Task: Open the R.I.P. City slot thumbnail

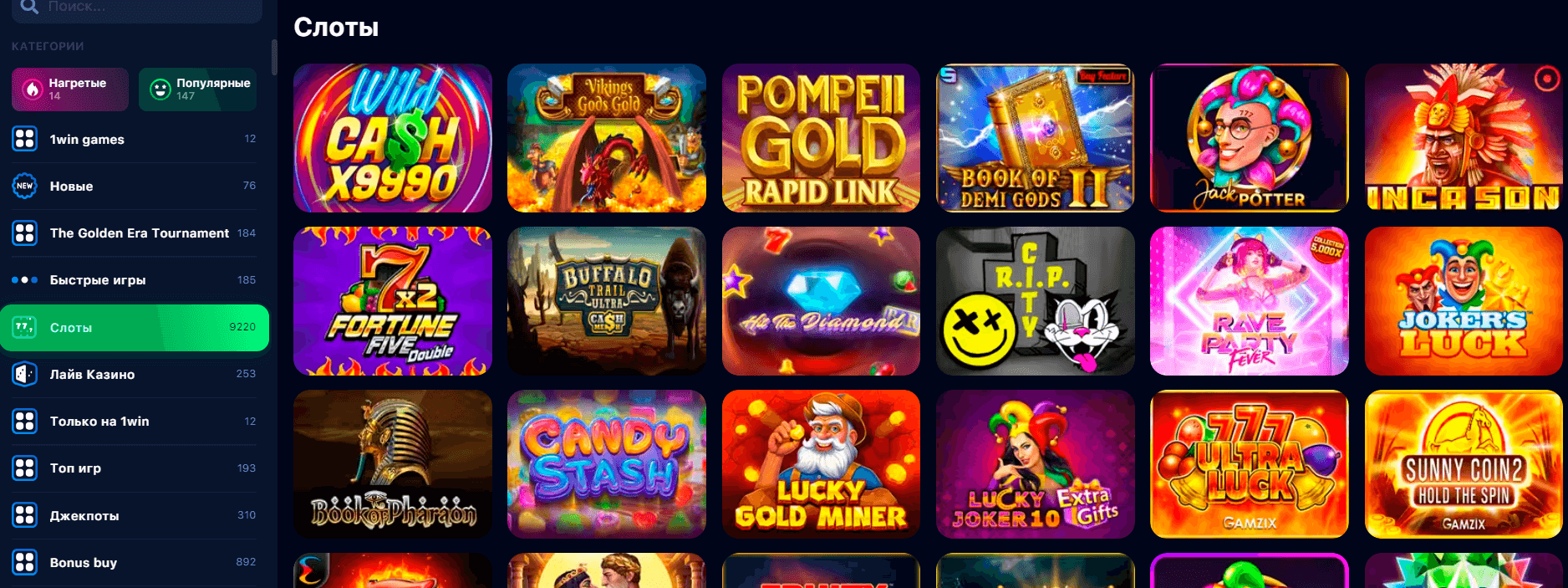Action: click(x=1036, y=301)
